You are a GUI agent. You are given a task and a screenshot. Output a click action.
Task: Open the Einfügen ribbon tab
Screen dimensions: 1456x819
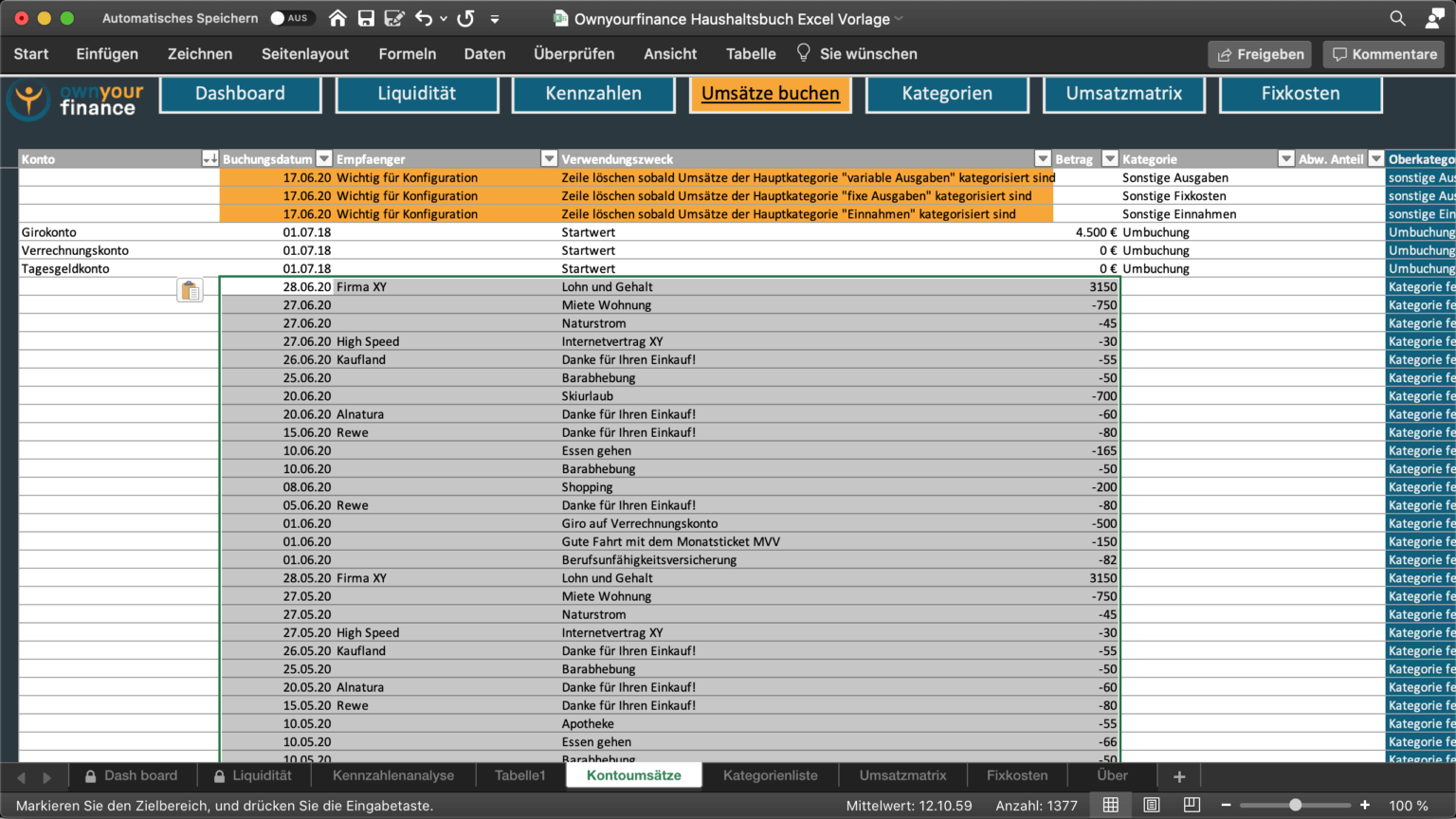107,54
